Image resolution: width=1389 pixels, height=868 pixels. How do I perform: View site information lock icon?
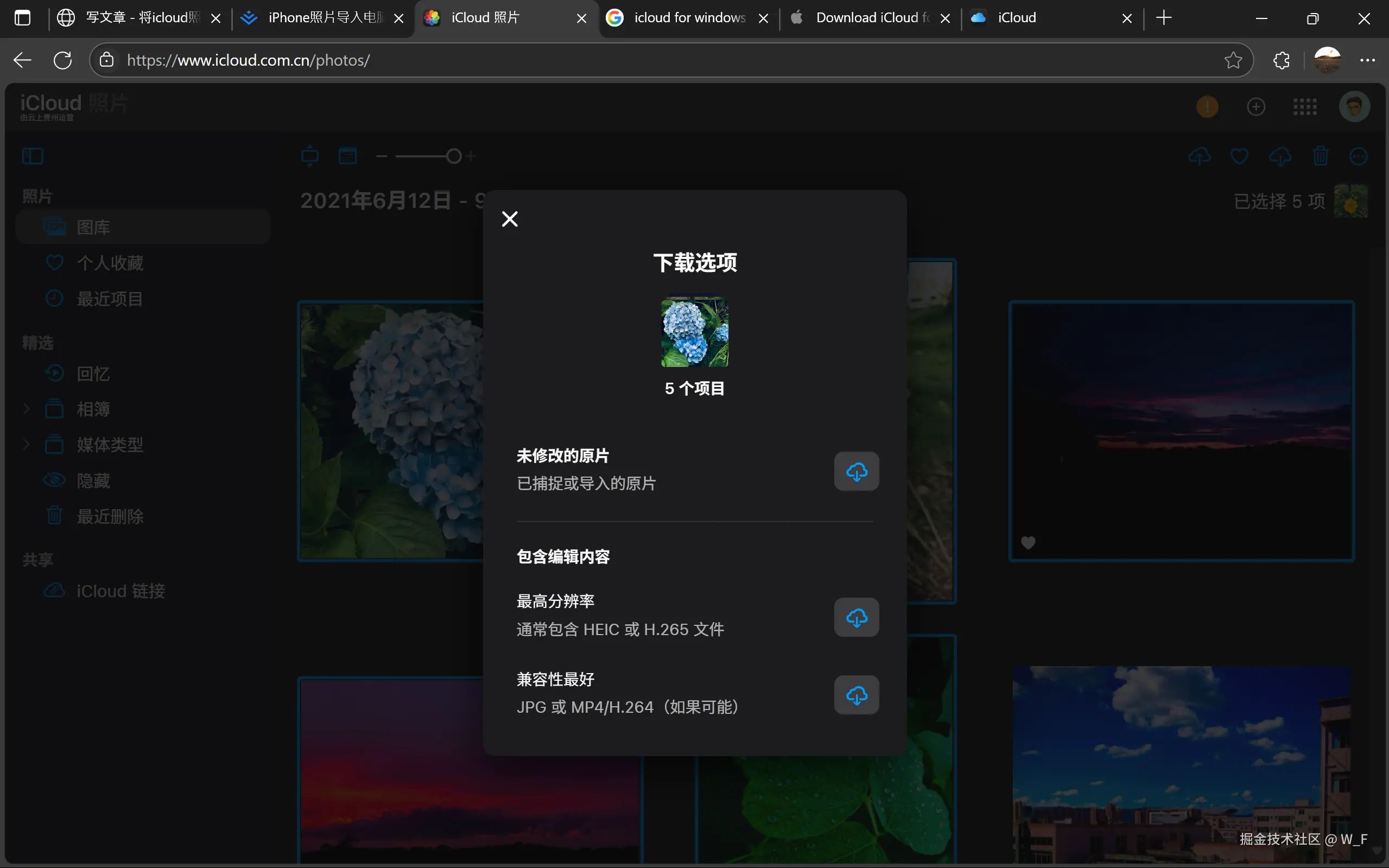point(107,60)
